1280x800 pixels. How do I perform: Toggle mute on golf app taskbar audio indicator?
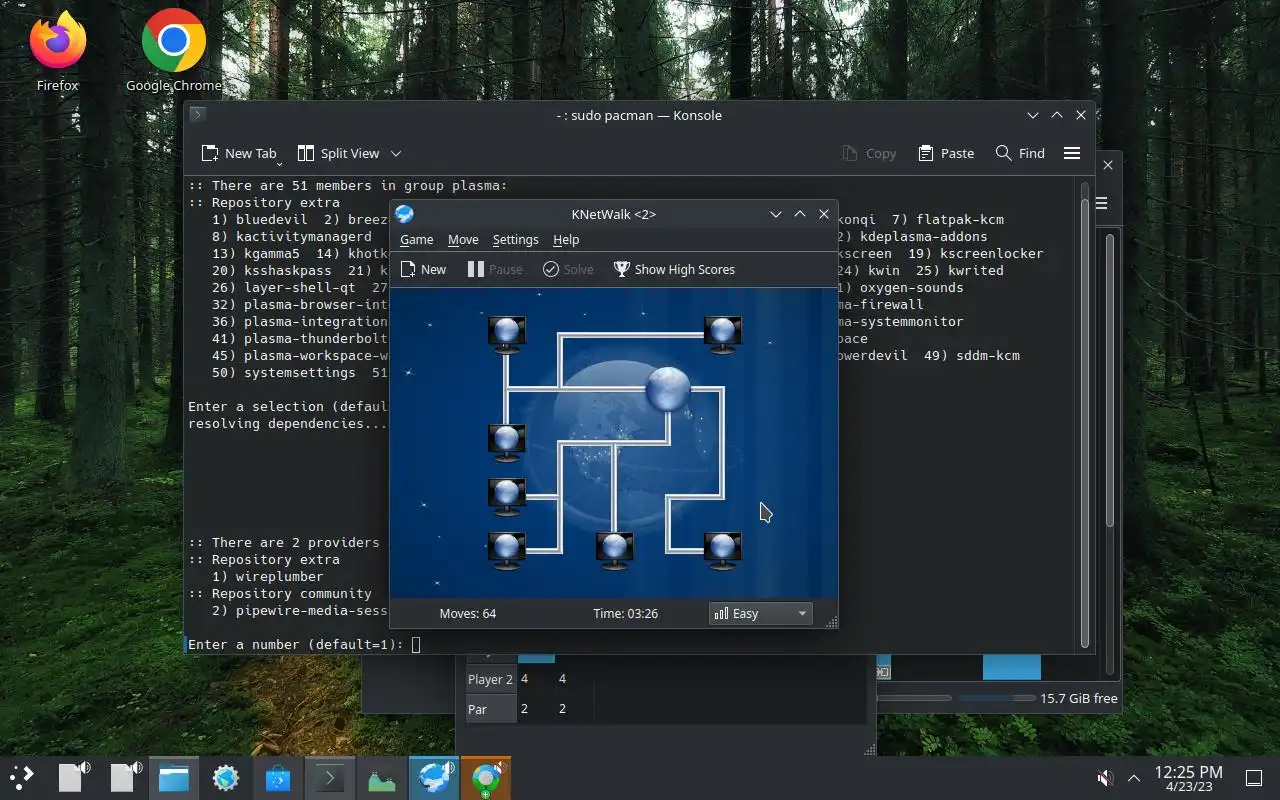tap(503, 767)
